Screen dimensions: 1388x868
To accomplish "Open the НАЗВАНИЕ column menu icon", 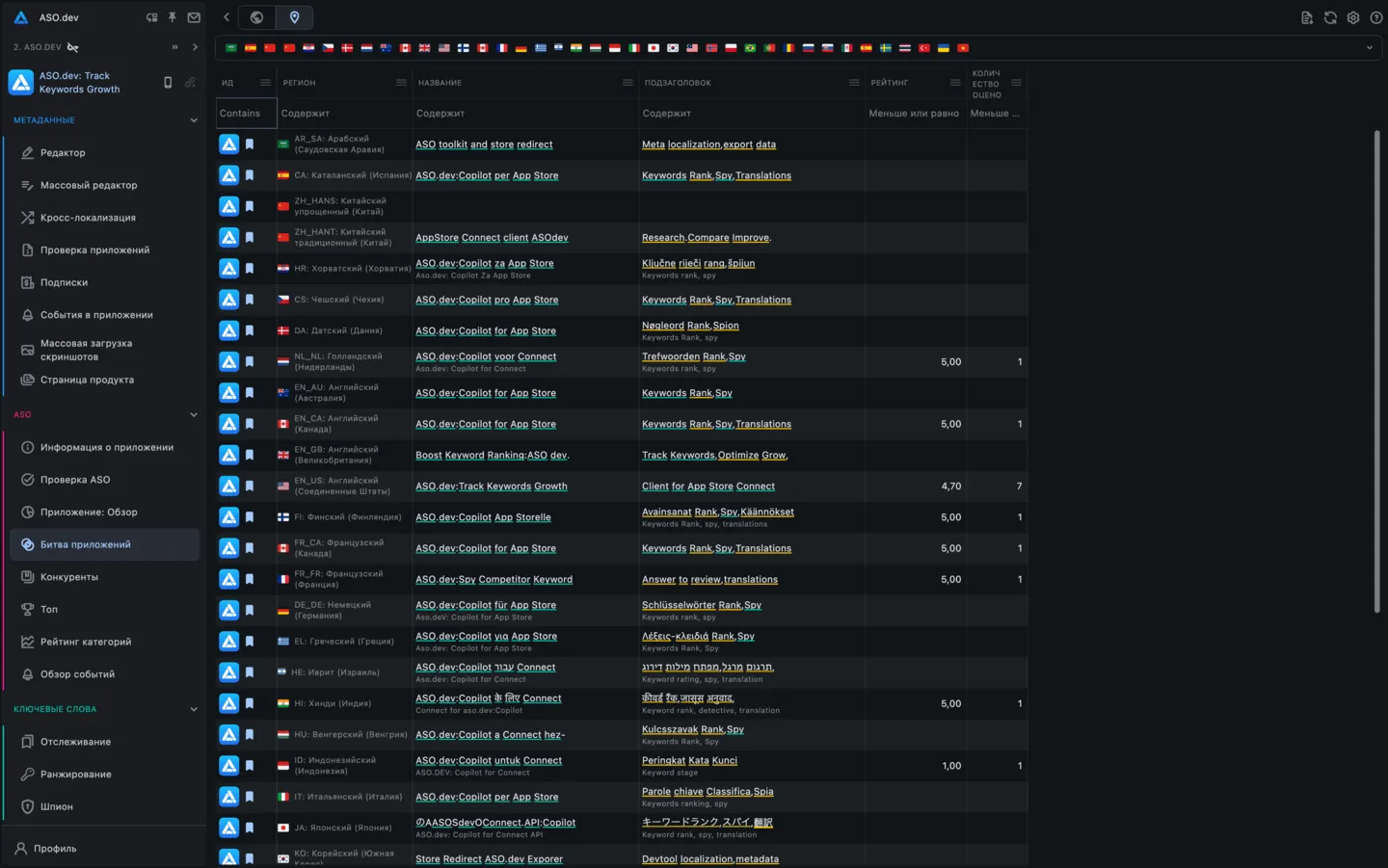I will point(627,83).
